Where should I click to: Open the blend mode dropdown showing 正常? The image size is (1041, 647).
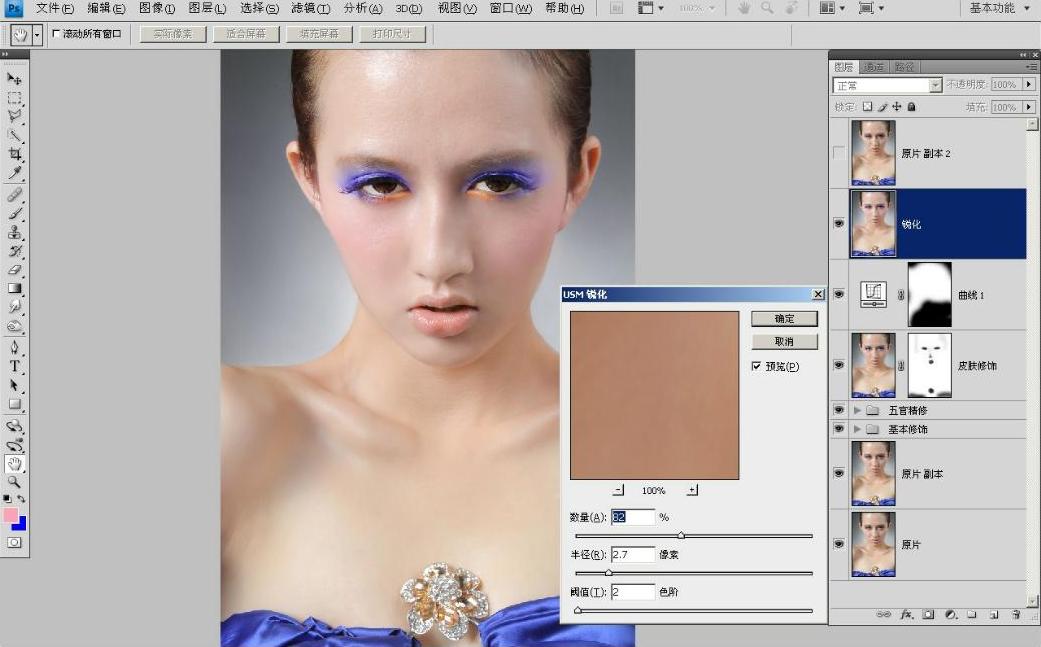tap(888, 85)
